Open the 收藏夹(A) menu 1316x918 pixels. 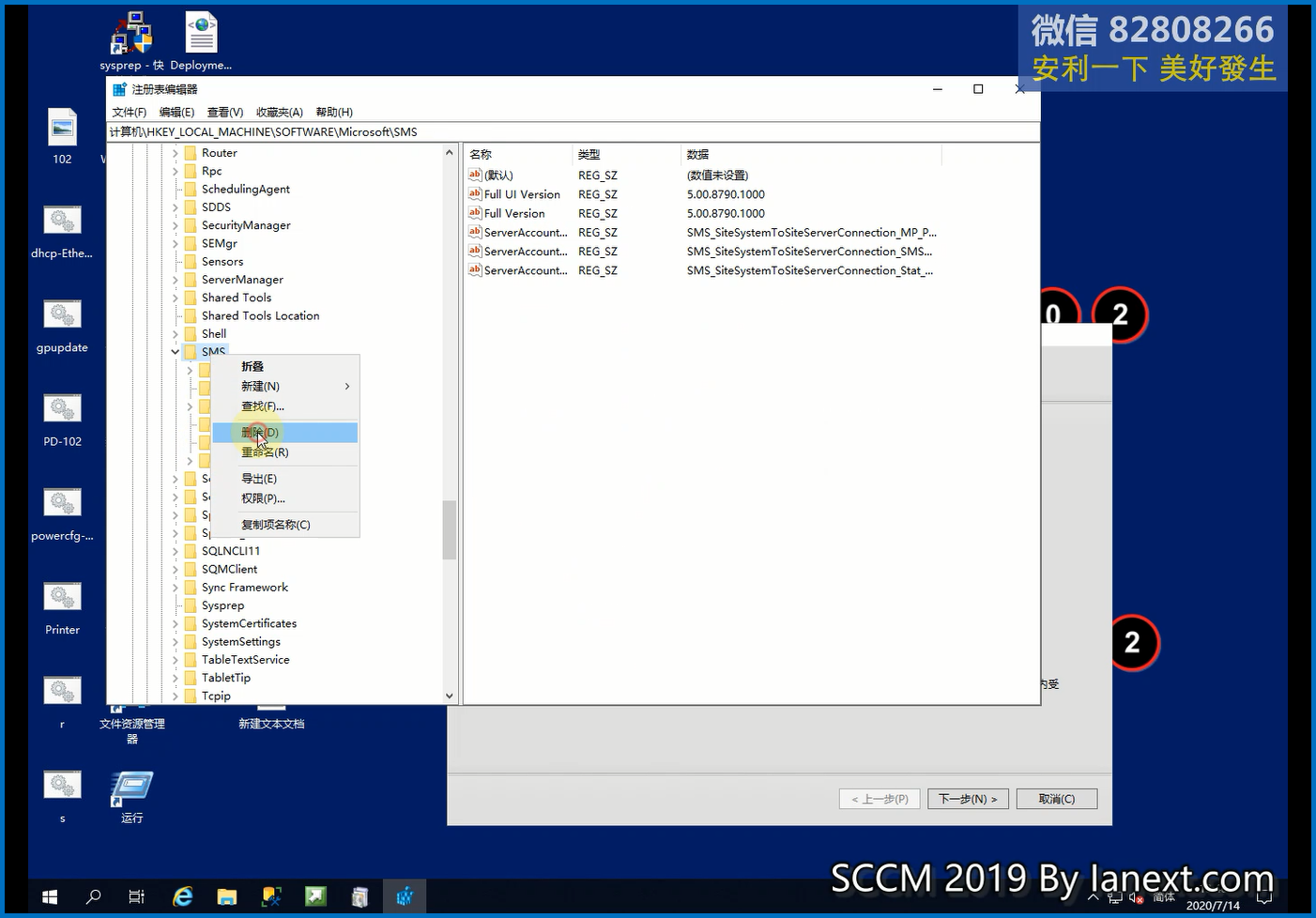280,112
